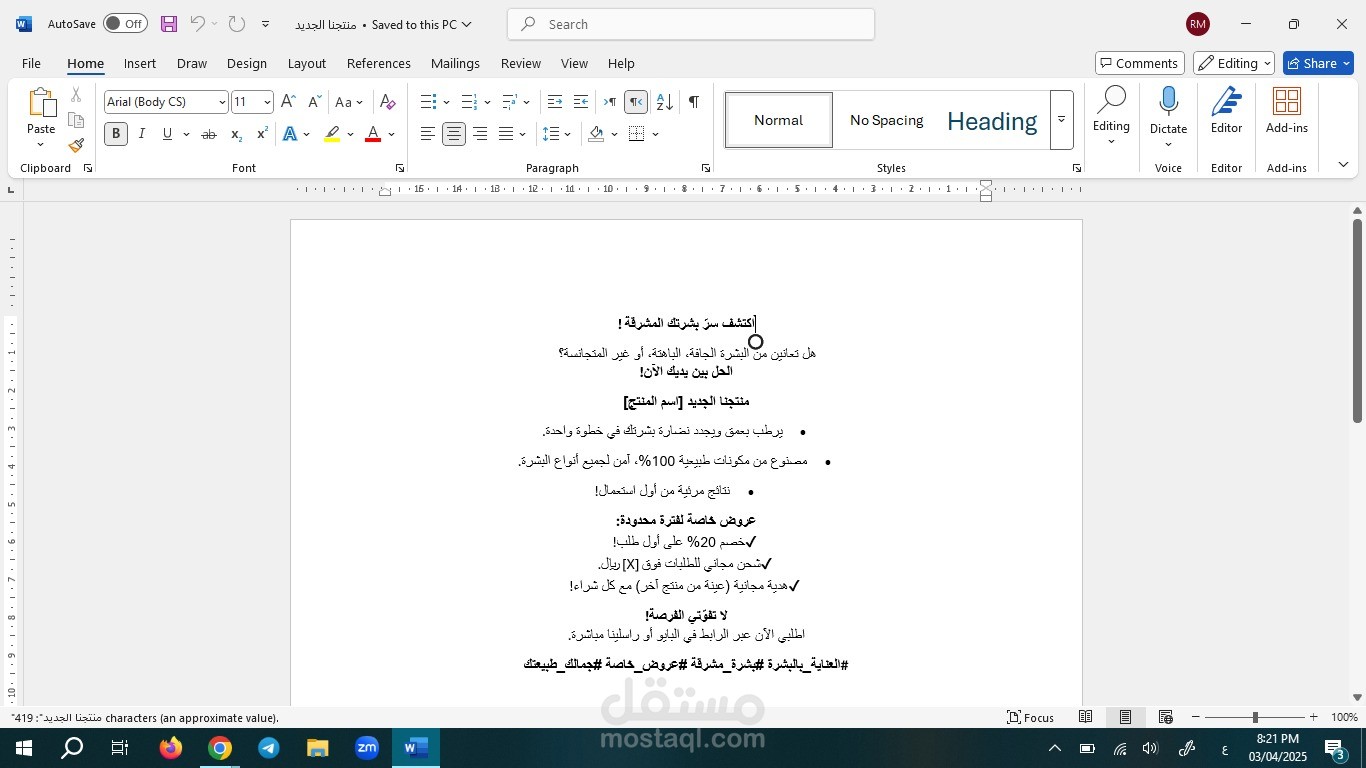Image resolution: width=1366 pixels, height=768 pixels.
Task: Click the Format Painter brush icon
Action: click(x=76, y=145)
